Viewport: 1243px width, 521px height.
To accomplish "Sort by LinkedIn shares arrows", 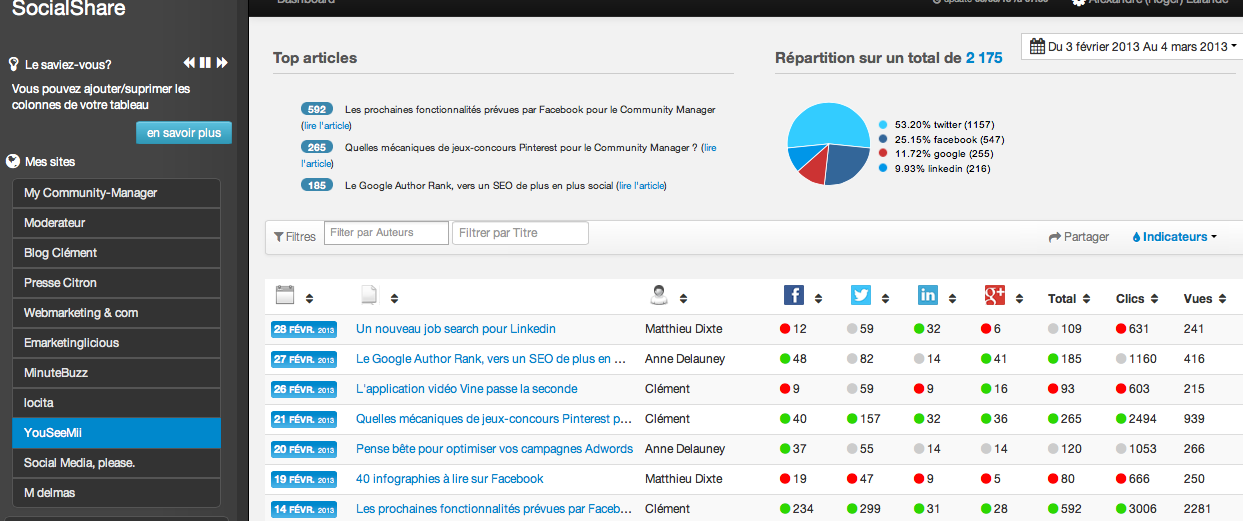I will point(953,298).
